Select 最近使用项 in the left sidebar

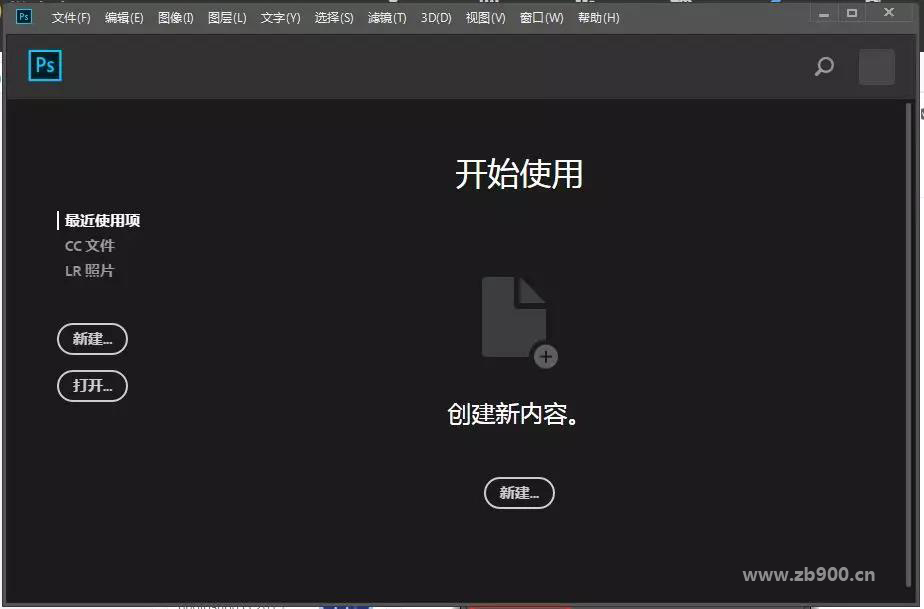point(102,221)
